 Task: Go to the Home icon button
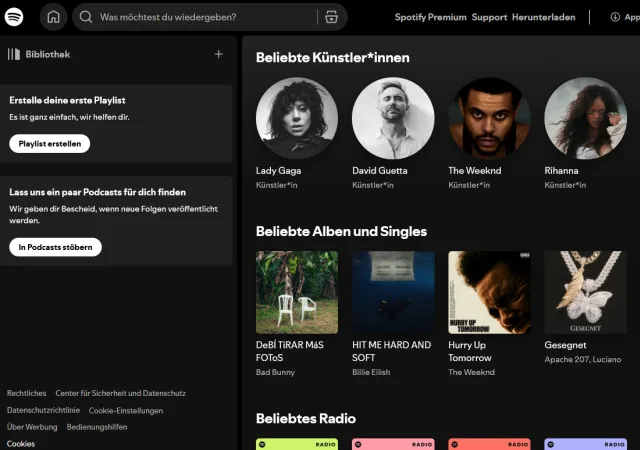pos(53,17)
